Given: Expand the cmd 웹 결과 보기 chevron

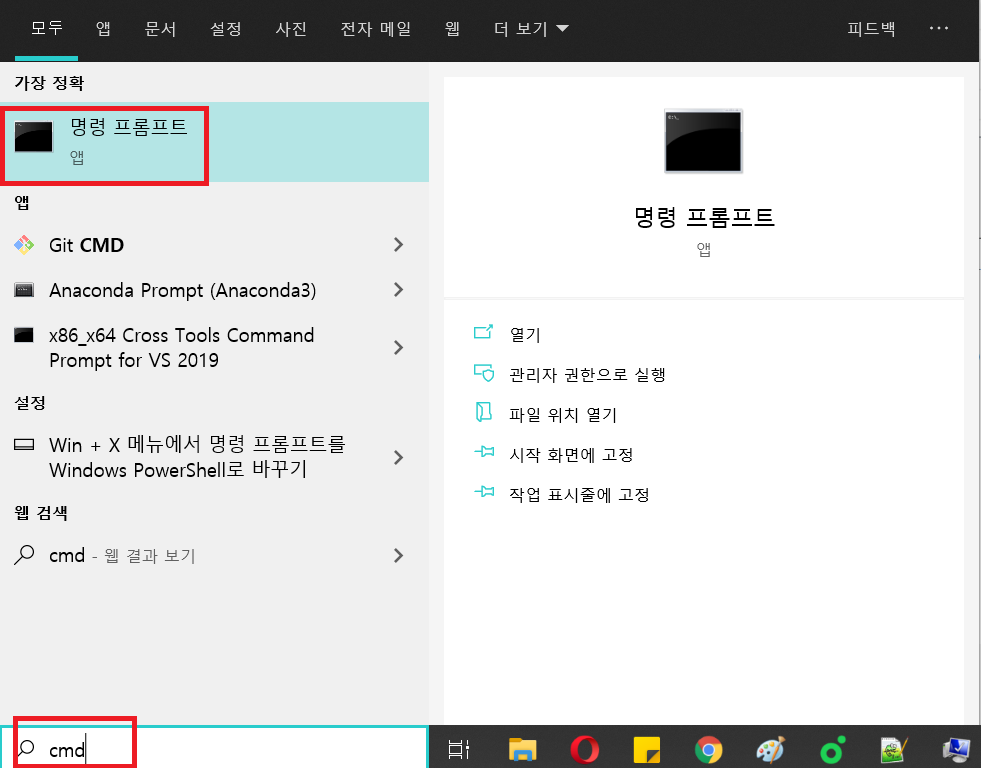Looking at the screenshot, I should pos(399,555).
